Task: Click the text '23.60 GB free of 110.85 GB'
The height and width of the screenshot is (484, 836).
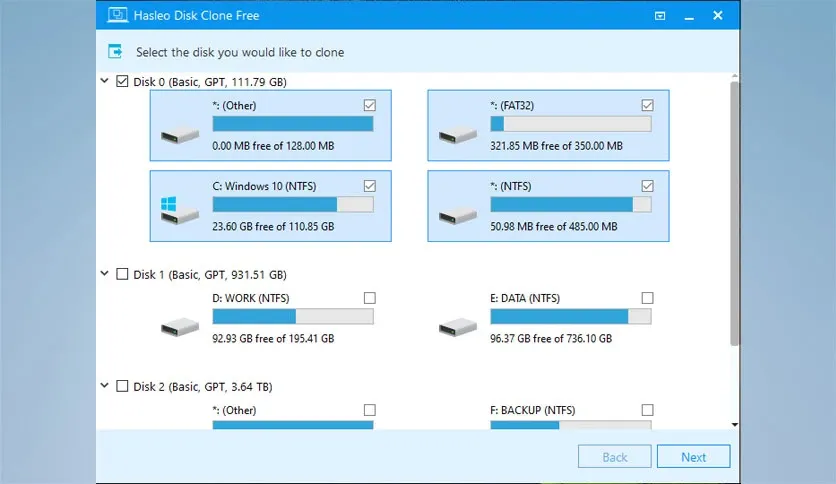Action: coord(273,226)
